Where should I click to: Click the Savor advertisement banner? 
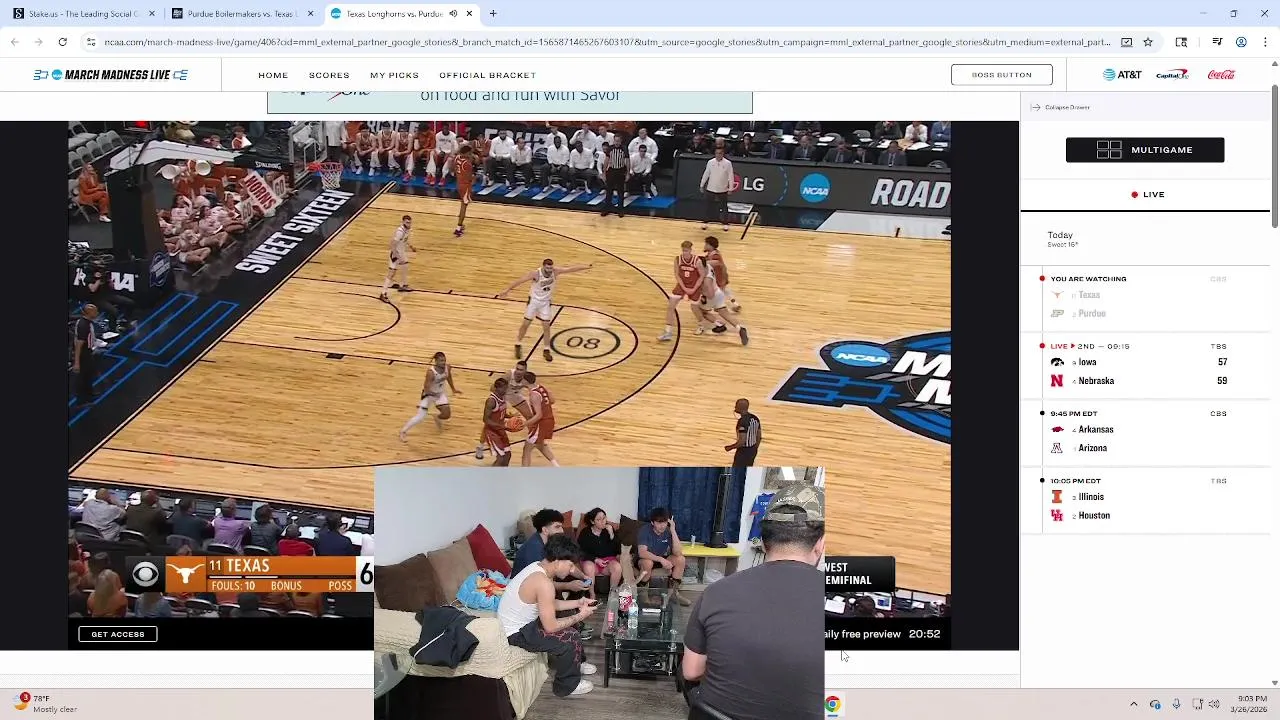[x=510, y=102]
